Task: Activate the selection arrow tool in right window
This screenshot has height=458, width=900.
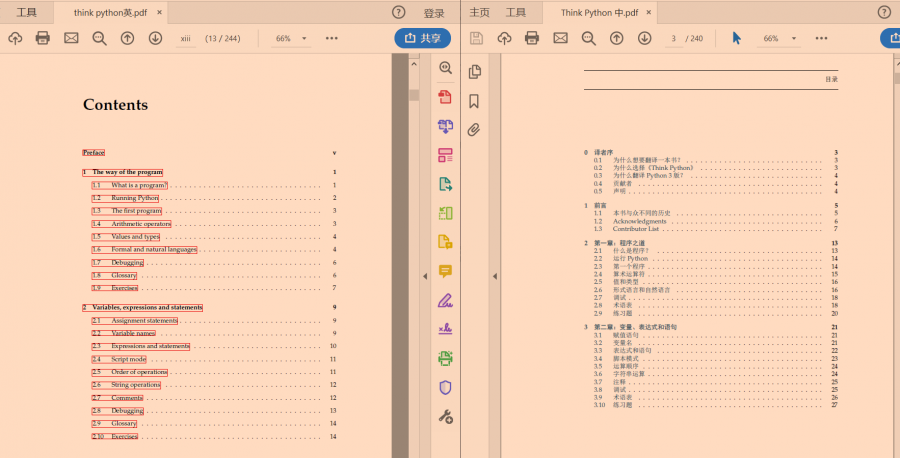Action: (737, 38)
